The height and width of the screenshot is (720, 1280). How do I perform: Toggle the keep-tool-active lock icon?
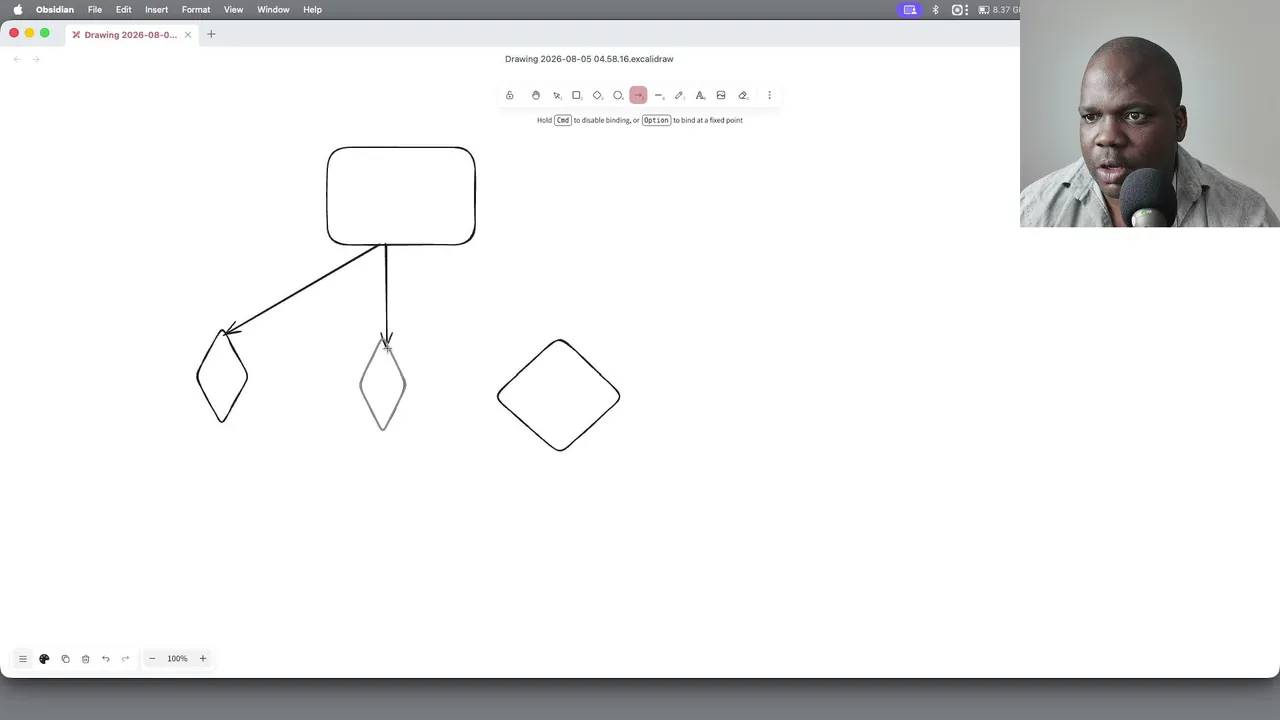(x=509, y=95)
